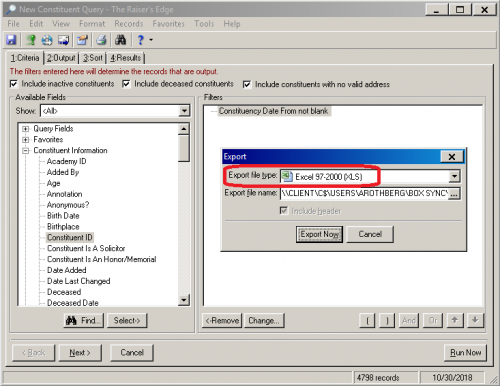The height and width of the screenshot is (386, 500).
Task: Select the Birth Date field
Action: [x=63, y=216]
